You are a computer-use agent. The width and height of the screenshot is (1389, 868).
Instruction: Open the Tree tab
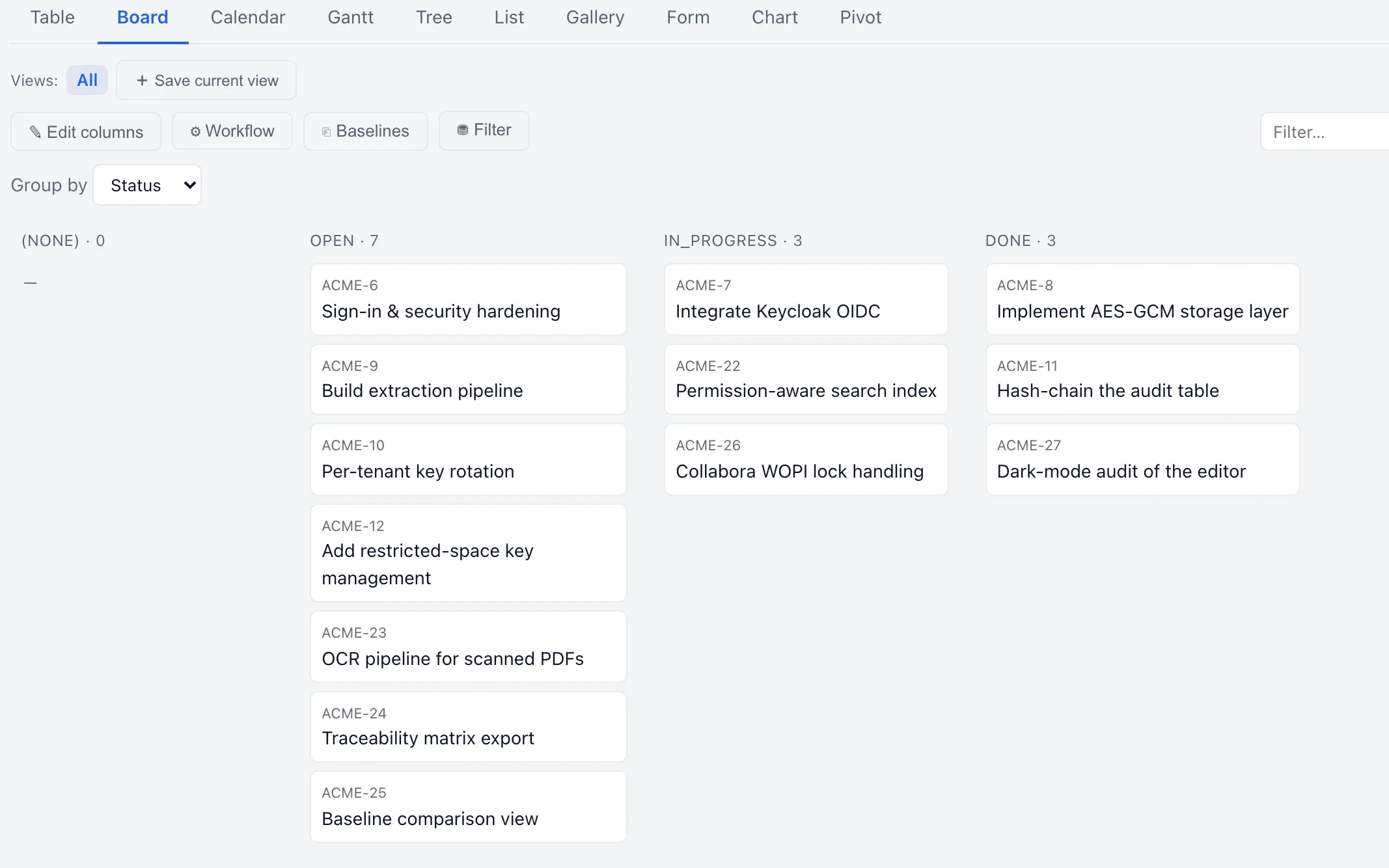(434, 18)
